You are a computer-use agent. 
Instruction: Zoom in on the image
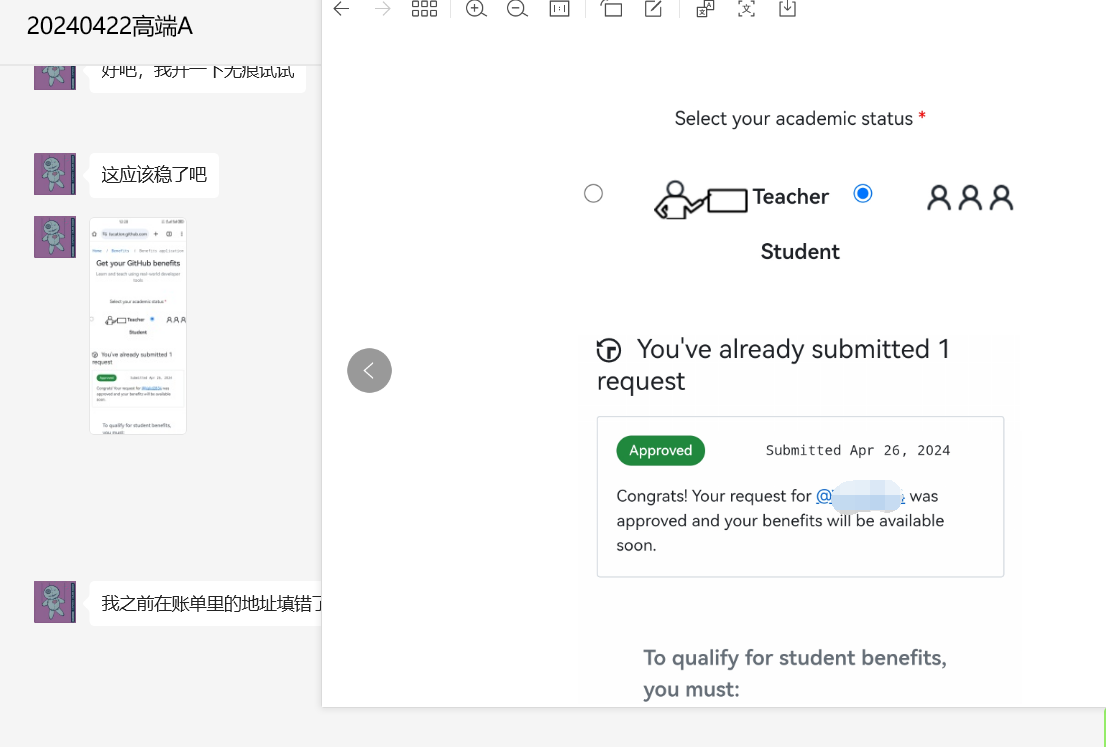point(476,8)
